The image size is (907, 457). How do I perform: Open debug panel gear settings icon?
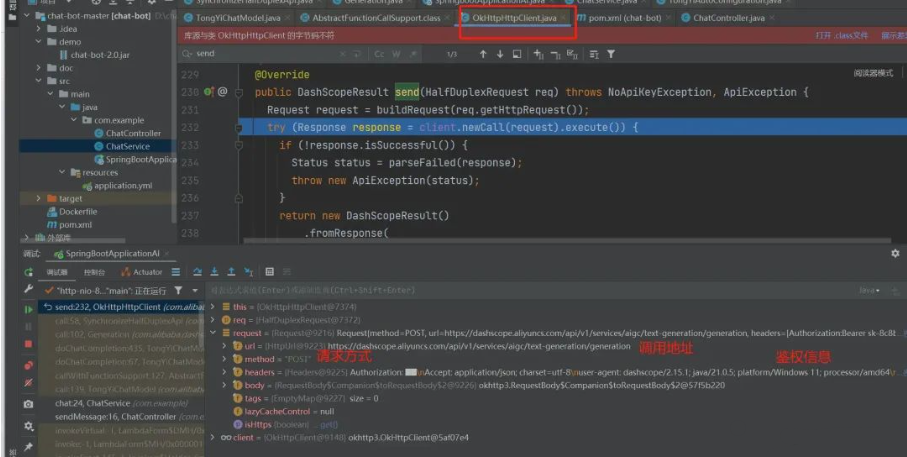point(28,426)
